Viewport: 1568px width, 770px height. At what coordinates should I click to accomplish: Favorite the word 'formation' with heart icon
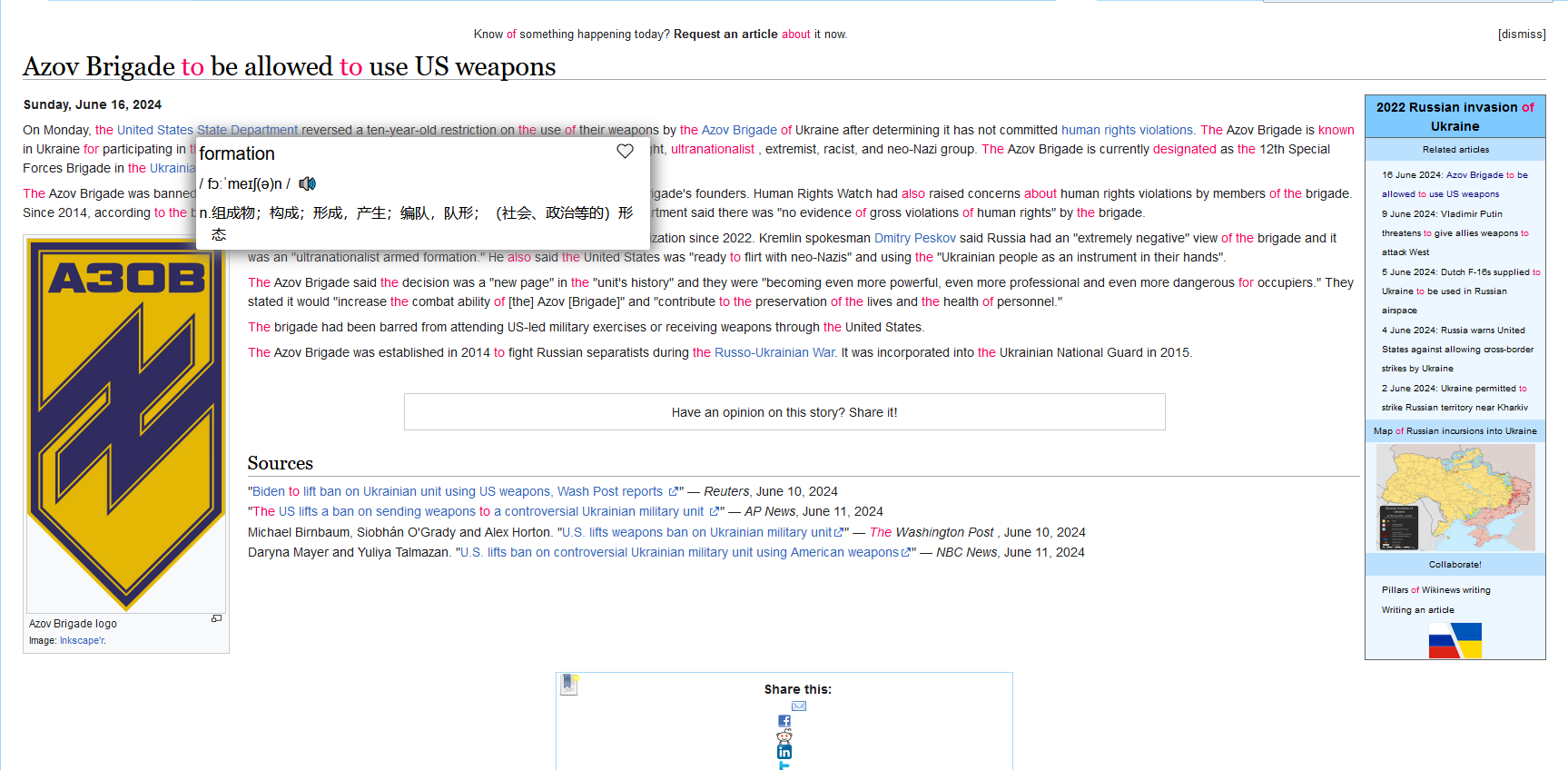625,152
